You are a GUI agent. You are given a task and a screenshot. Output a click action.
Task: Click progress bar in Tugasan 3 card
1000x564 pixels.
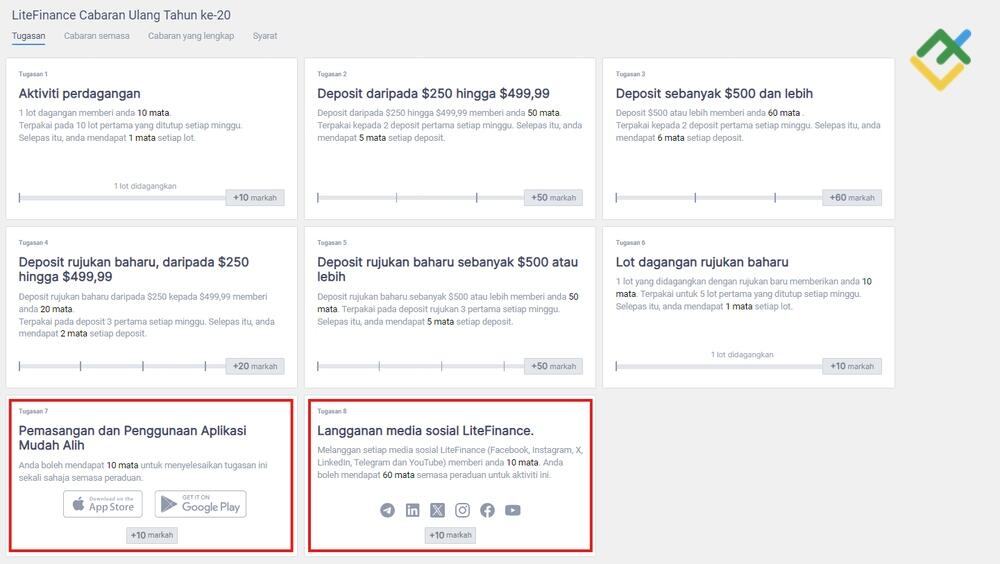pyautogui.click(x=719, y=198)
